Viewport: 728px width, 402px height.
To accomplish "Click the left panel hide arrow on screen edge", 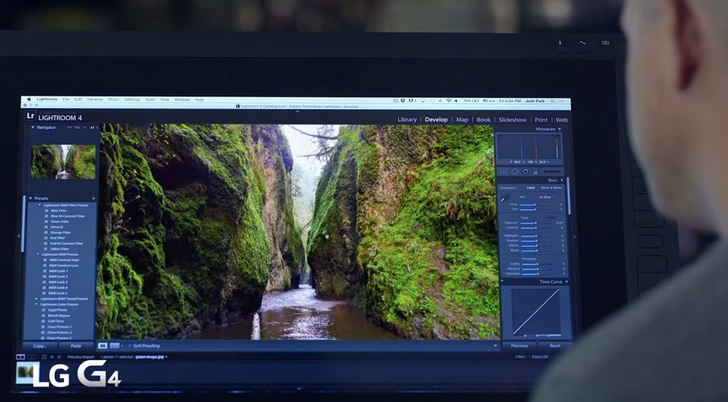I will pyautogui.click(x=20, y=236).
